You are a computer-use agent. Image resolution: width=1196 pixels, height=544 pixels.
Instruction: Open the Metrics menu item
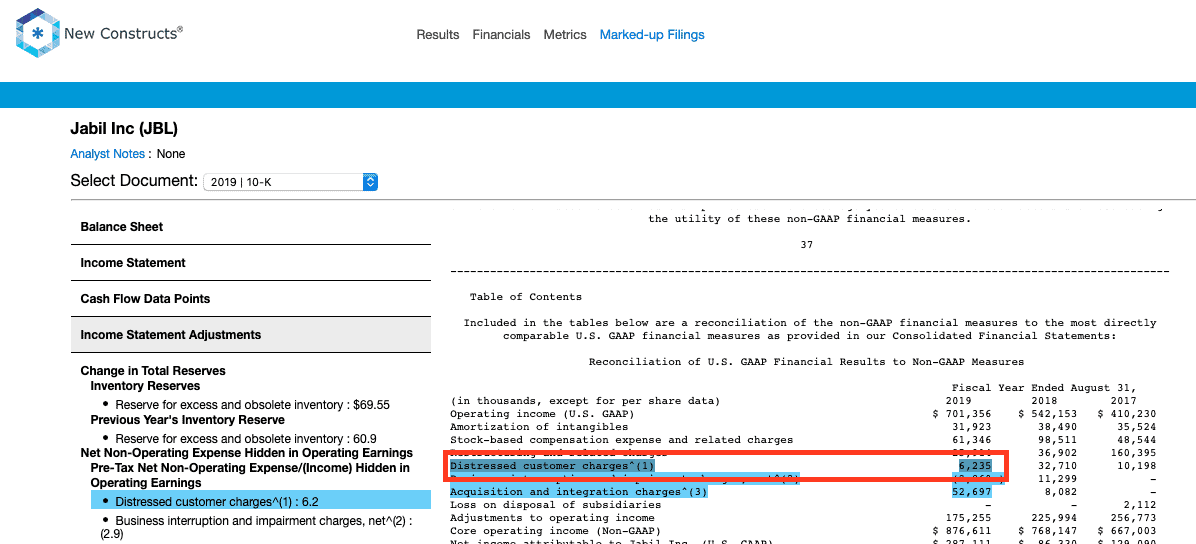coord(565,34)
